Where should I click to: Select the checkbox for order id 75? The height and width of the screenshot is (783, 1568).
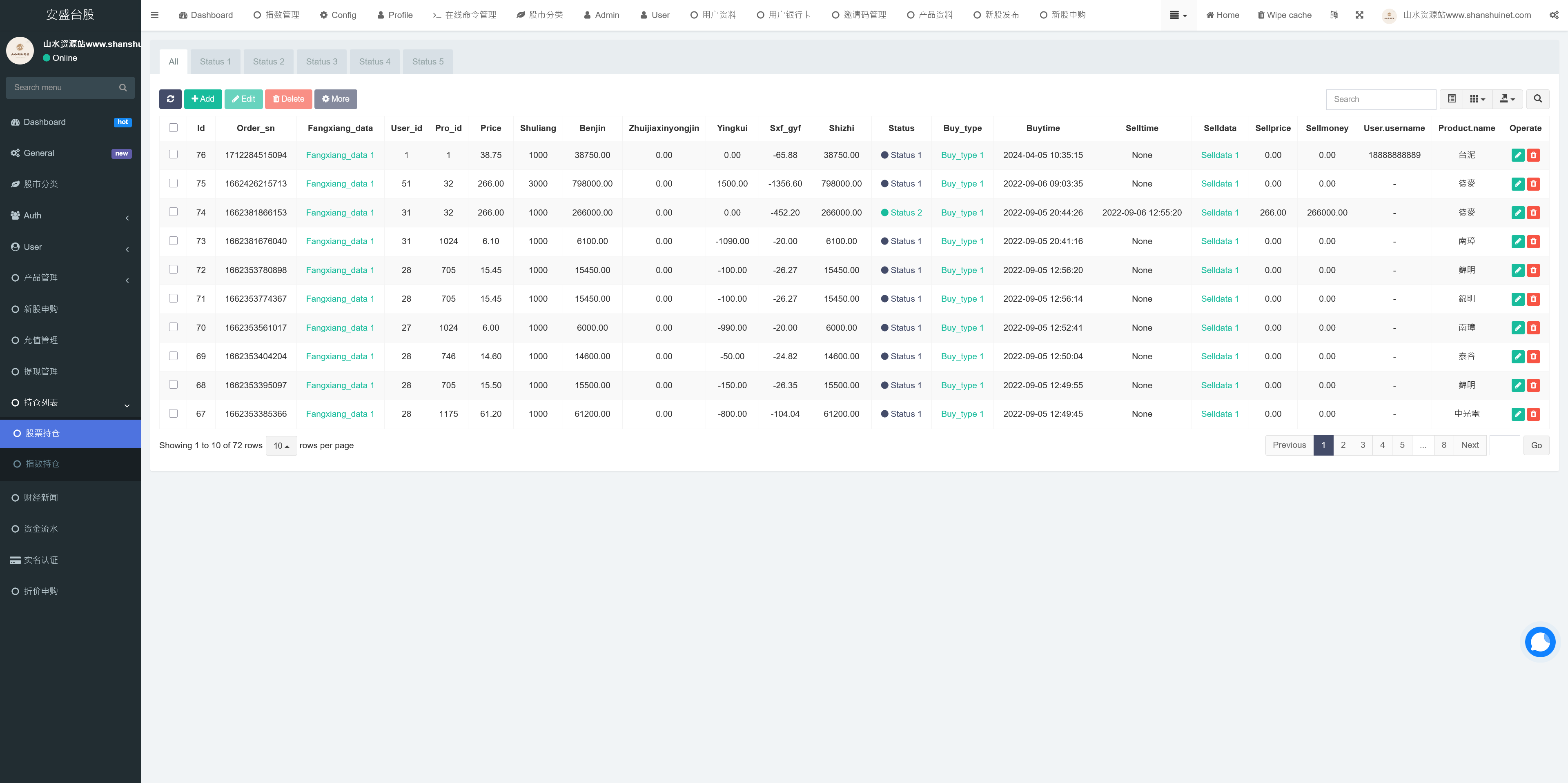point(174,183)
